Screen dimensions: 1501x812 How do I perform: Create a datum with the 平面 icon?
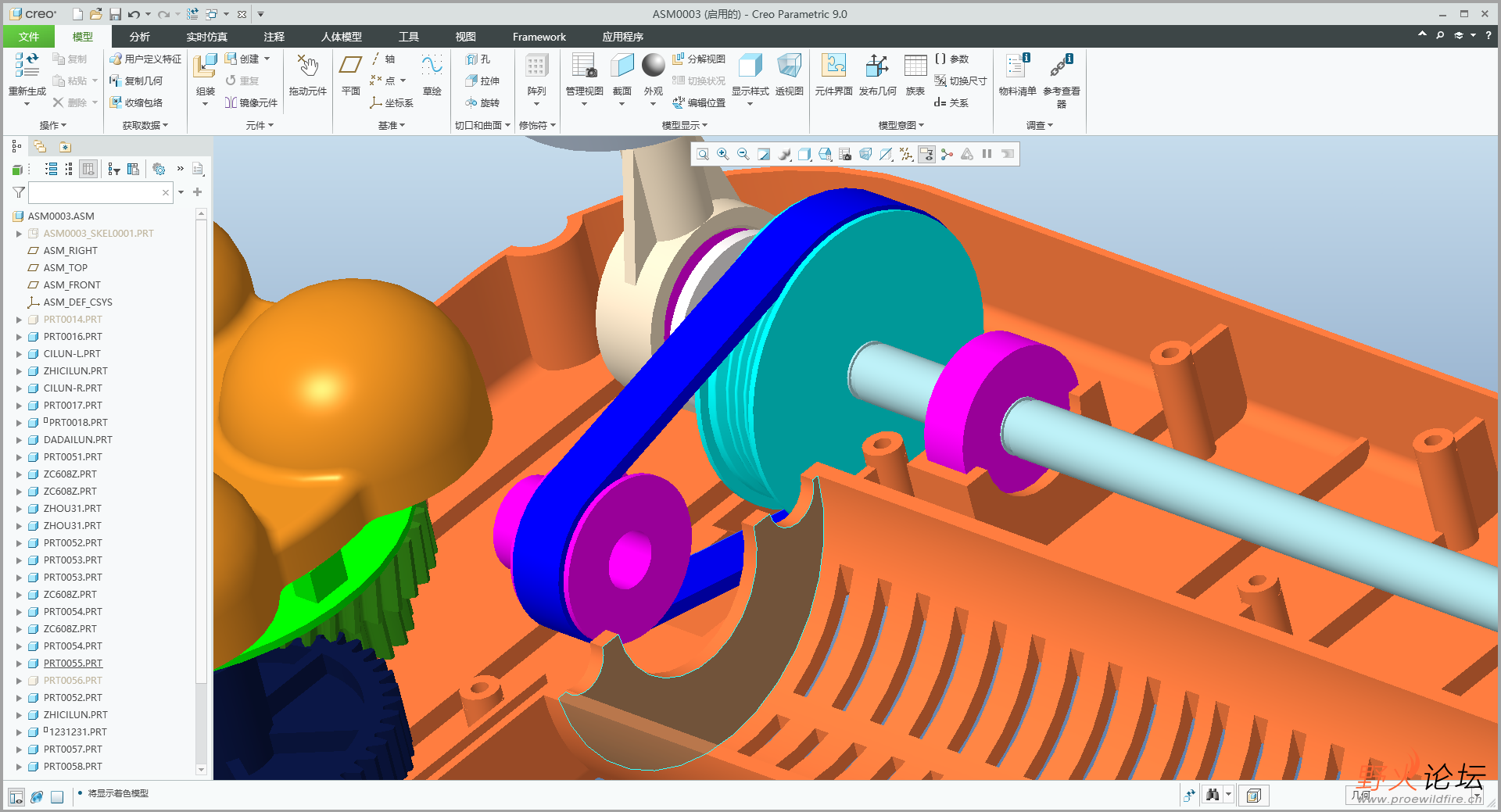[350, 66]
